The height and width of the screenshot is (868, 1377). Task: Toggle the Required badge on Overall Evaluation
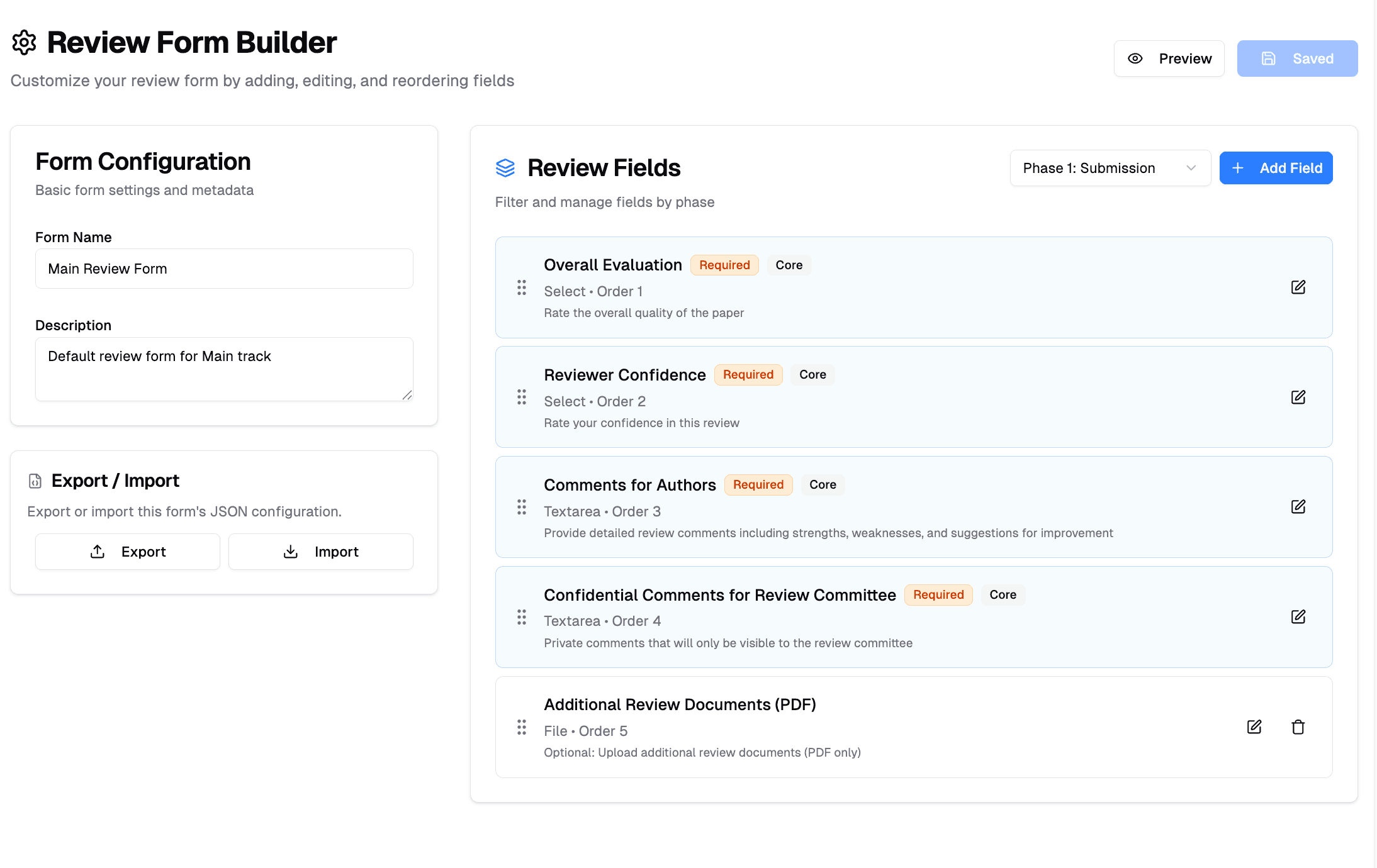point(724,265)
